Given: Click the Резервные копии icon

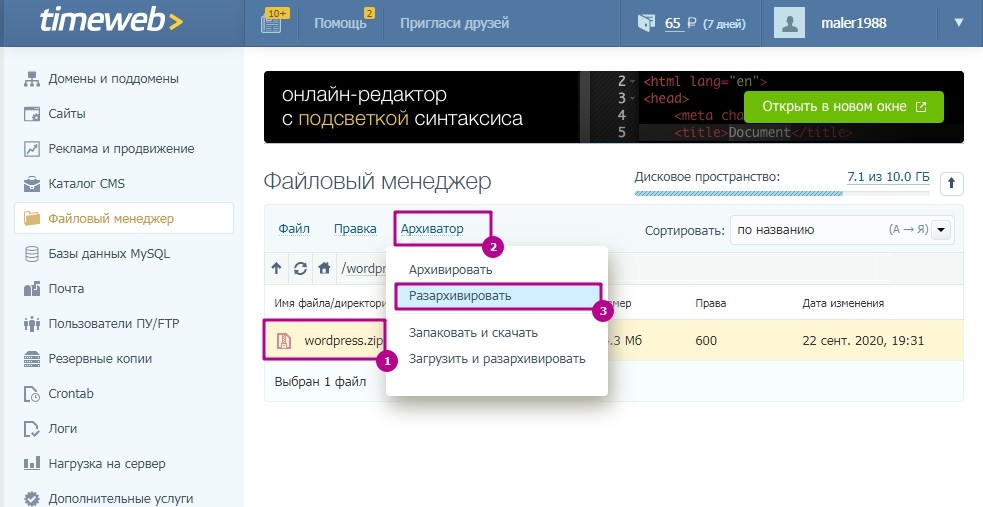Looking at the screenshot, I should pos(31,359).
